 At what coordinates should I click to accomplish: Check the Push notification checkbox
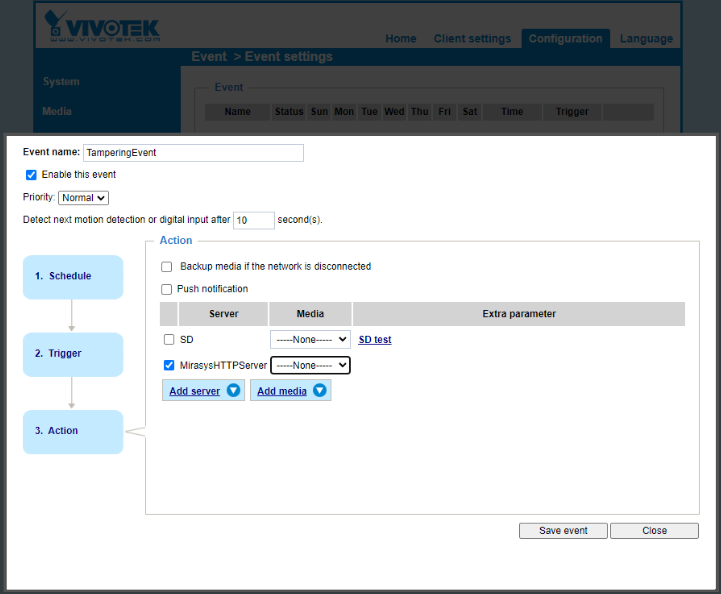pos(167,289)
